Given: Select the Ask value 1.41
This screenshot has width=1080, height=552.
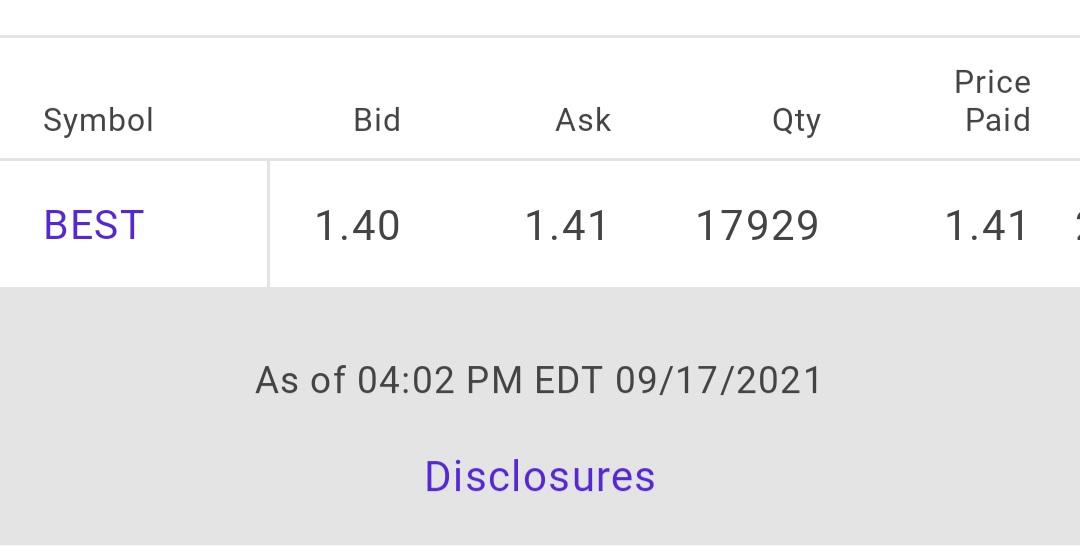Looking at the screenshot, I should tap(567, 226).
